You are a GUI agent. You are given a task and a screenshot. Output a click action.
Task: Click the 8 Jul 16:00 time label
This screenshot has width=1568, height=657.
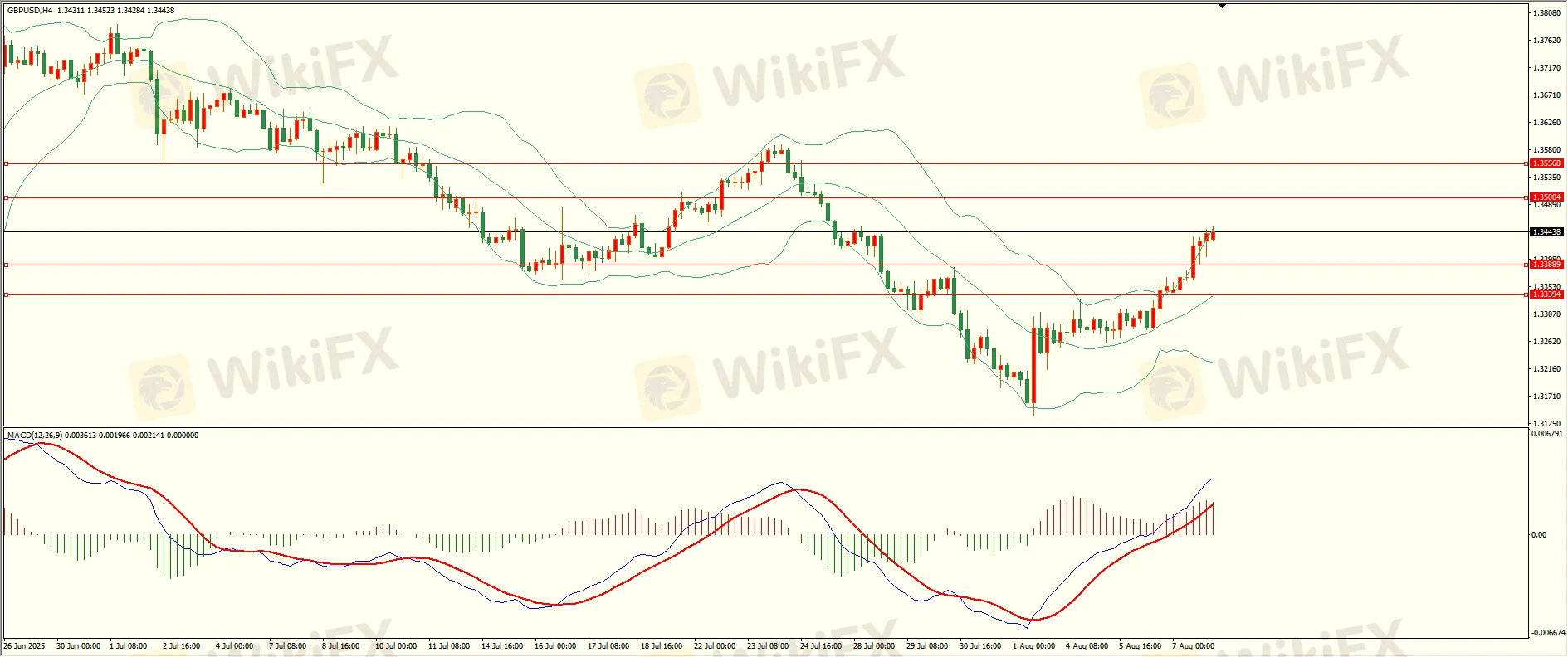pyautogui.click(x=340, y=646)
